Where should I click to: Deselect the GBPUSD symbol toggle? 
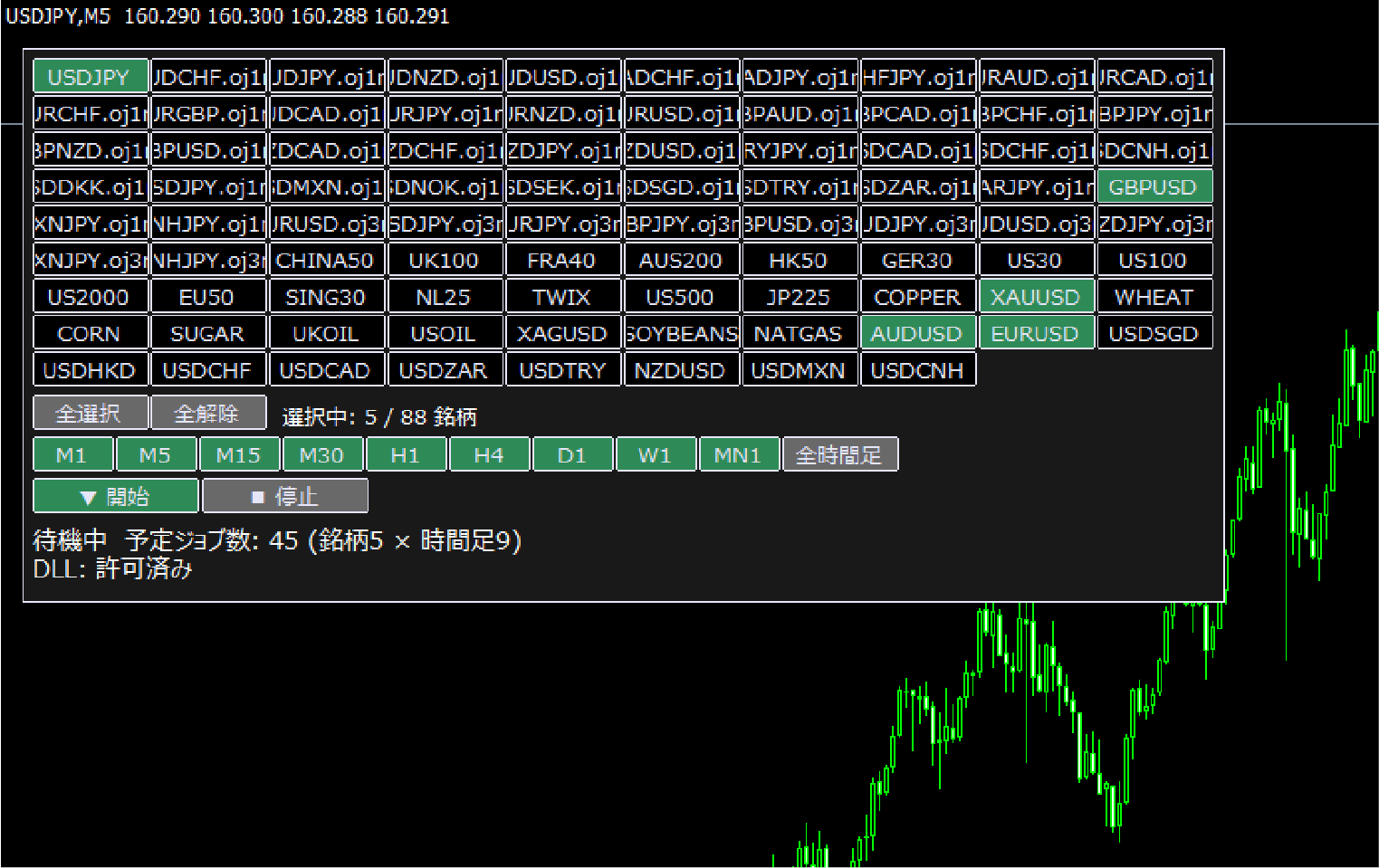1154,187
